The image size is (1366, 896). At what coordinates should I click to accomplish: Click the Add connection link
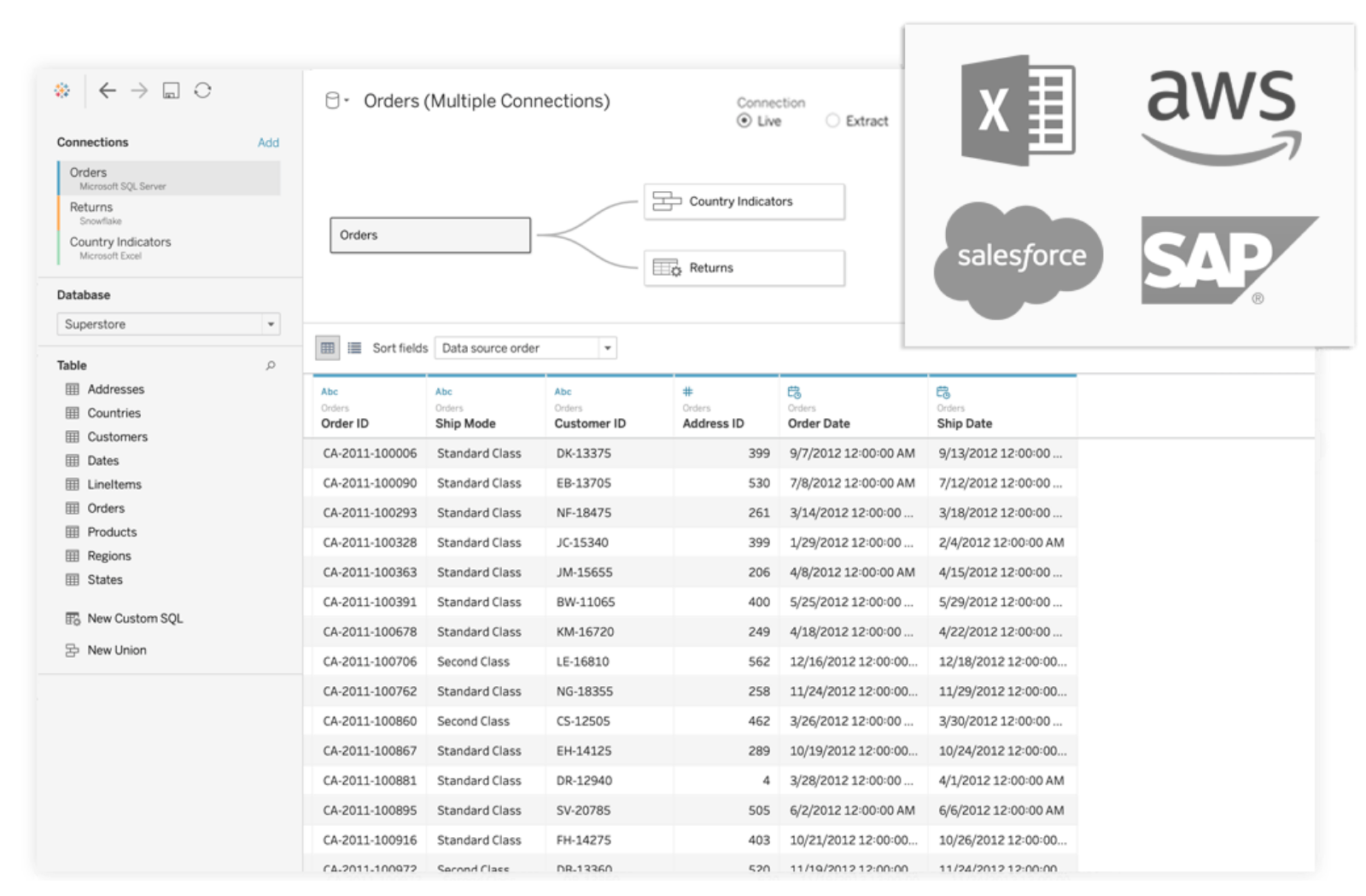pyautogui.click(x=268, y=143)
